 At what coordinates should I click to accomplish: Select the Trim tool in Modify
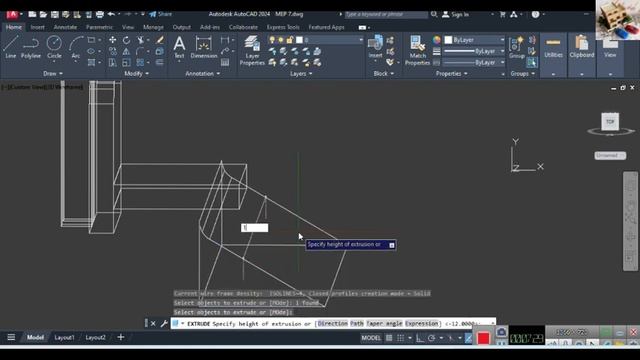(x=141, y=40)
